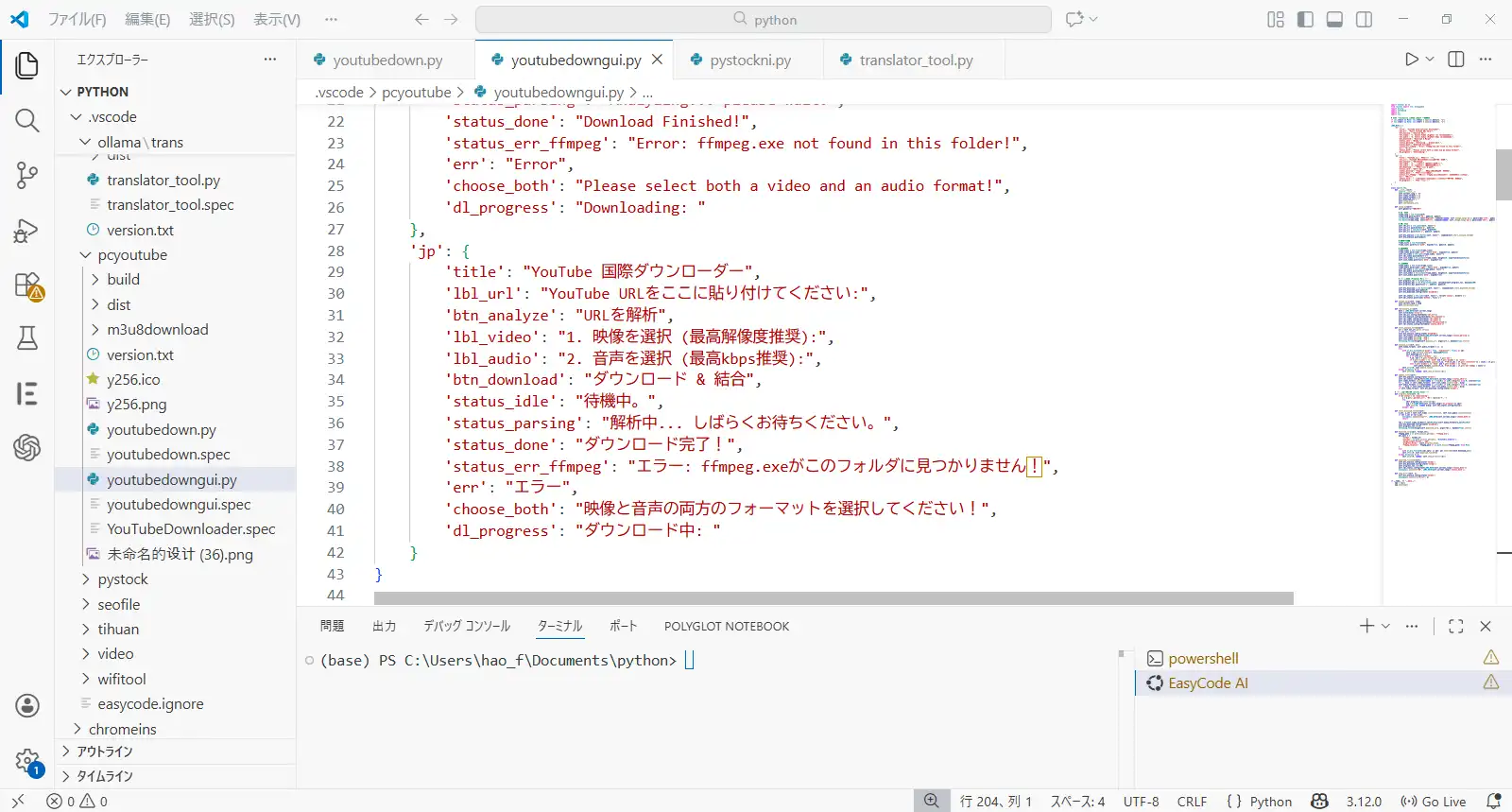1512x812 pixels.
Task: Select the powershell terminal entry
Action: pyautogui.click(x=1321, y=658)
